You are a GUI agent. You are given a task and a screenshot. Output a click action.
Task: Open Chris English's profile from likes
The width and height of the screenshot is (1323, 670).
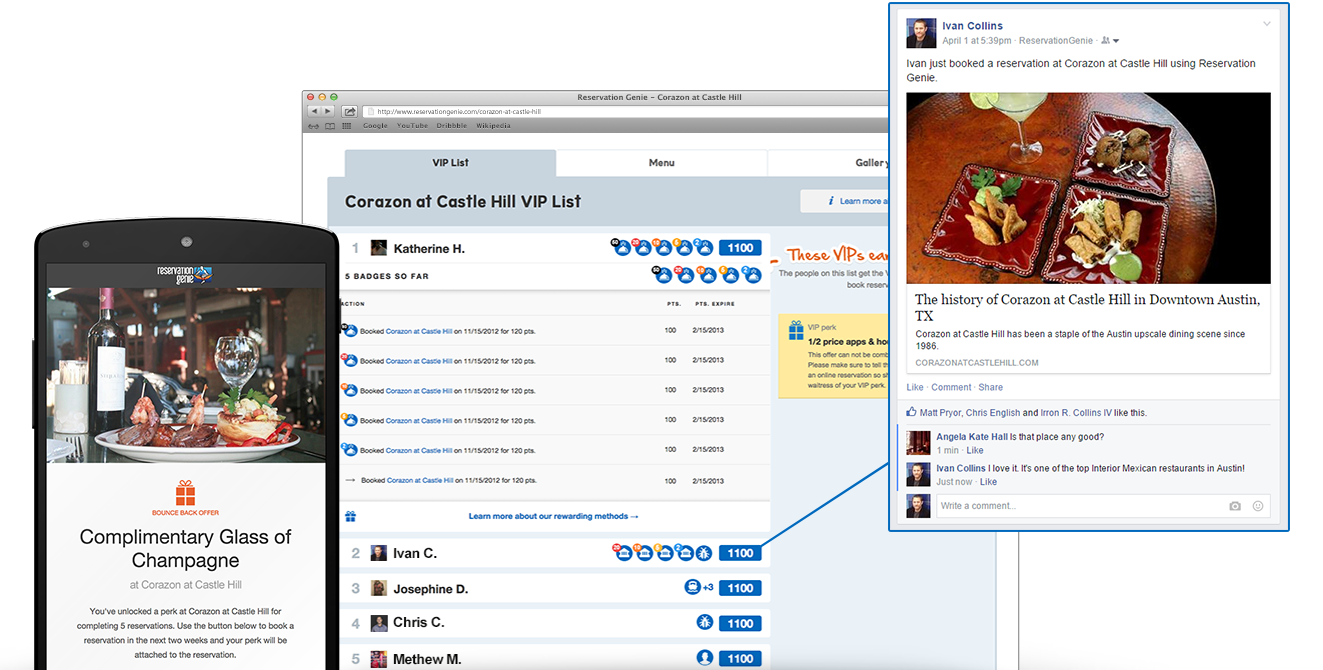993,412
